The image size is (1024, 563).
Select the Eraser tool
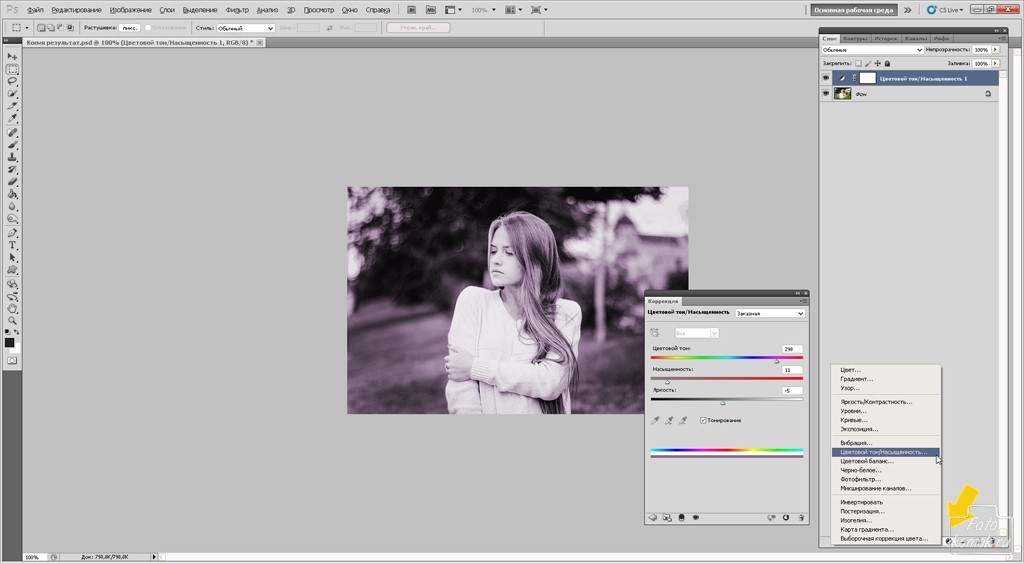tap(12, 182)
